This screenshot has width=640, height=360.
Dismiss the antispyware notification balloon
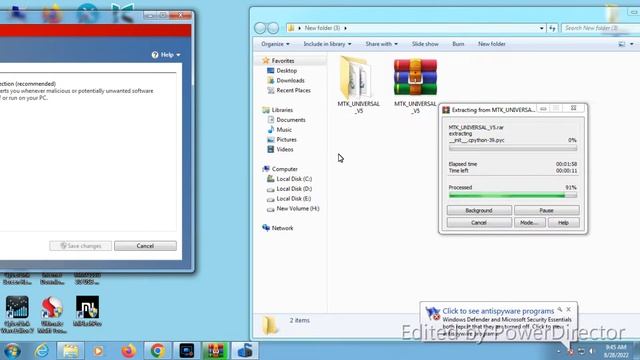pos(569,309)
